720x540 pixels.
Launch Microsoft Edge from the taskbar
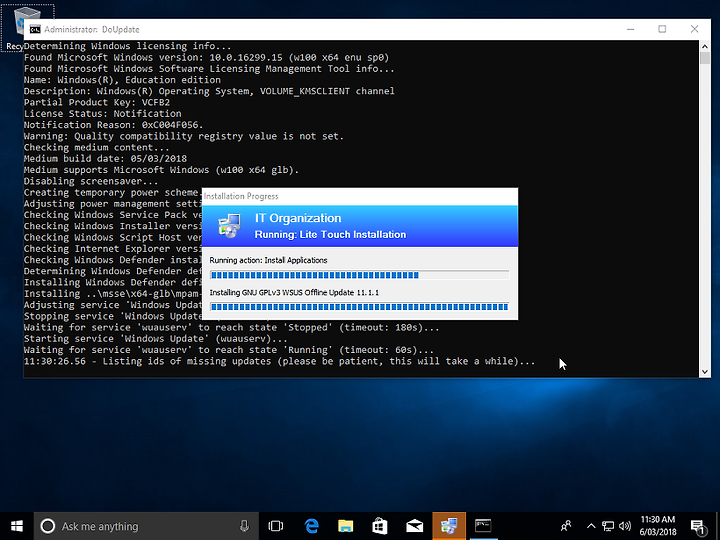pos(312,526)
